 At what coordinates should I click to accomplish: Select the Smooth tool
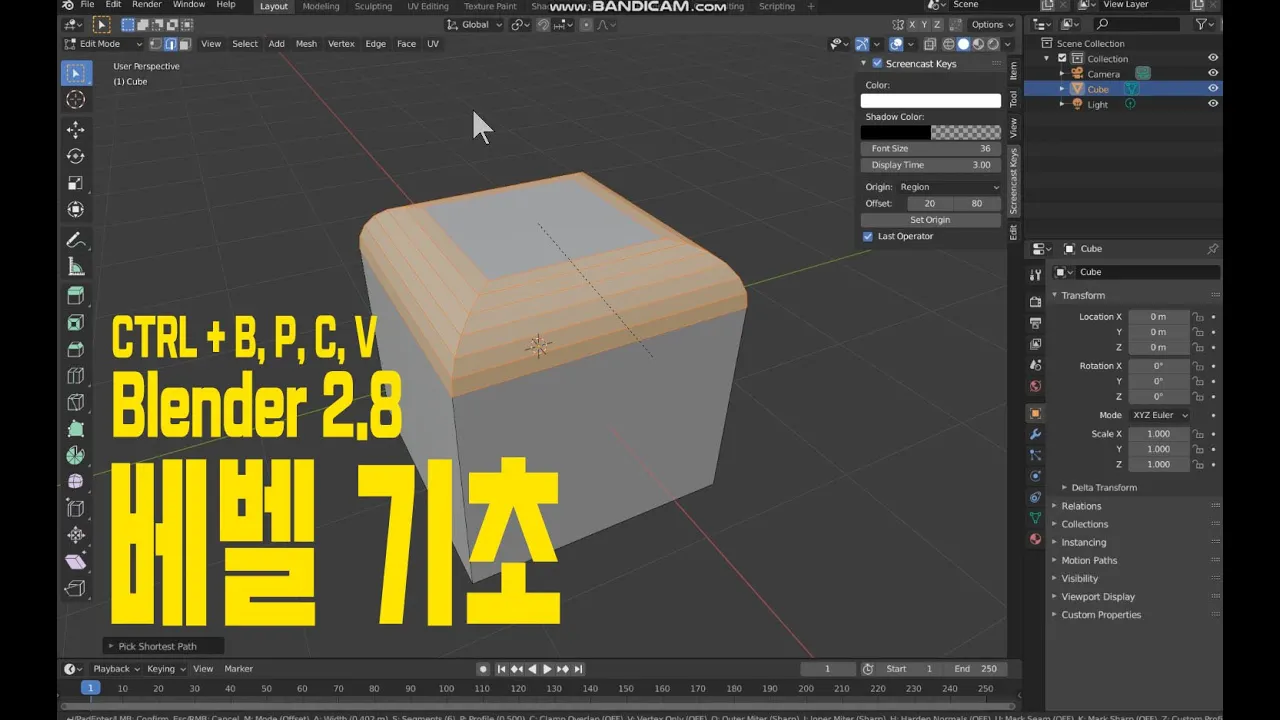pos(75,482)
